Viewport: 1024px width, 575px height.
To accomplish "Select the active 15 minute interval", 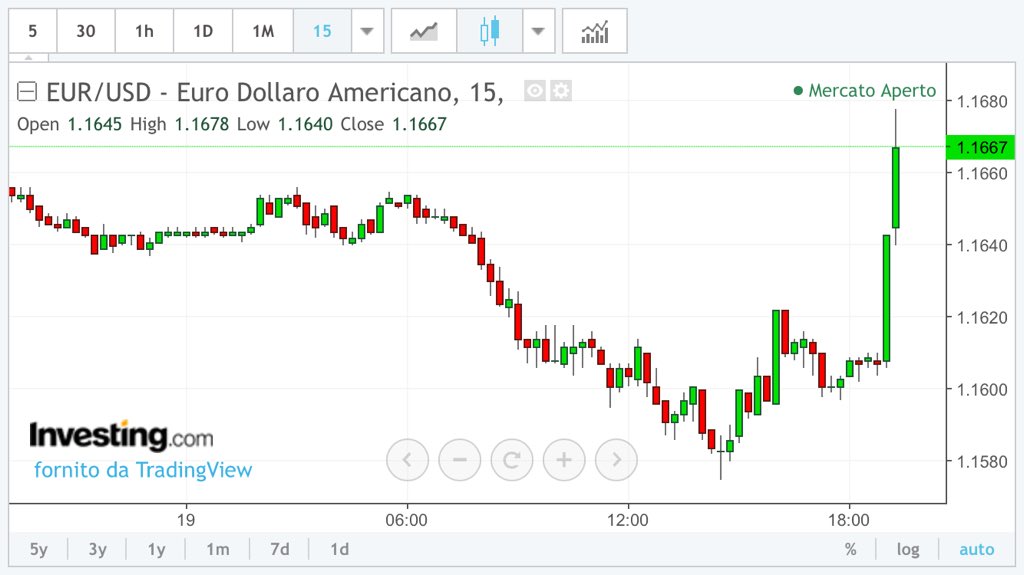I will tap(322, 31).
